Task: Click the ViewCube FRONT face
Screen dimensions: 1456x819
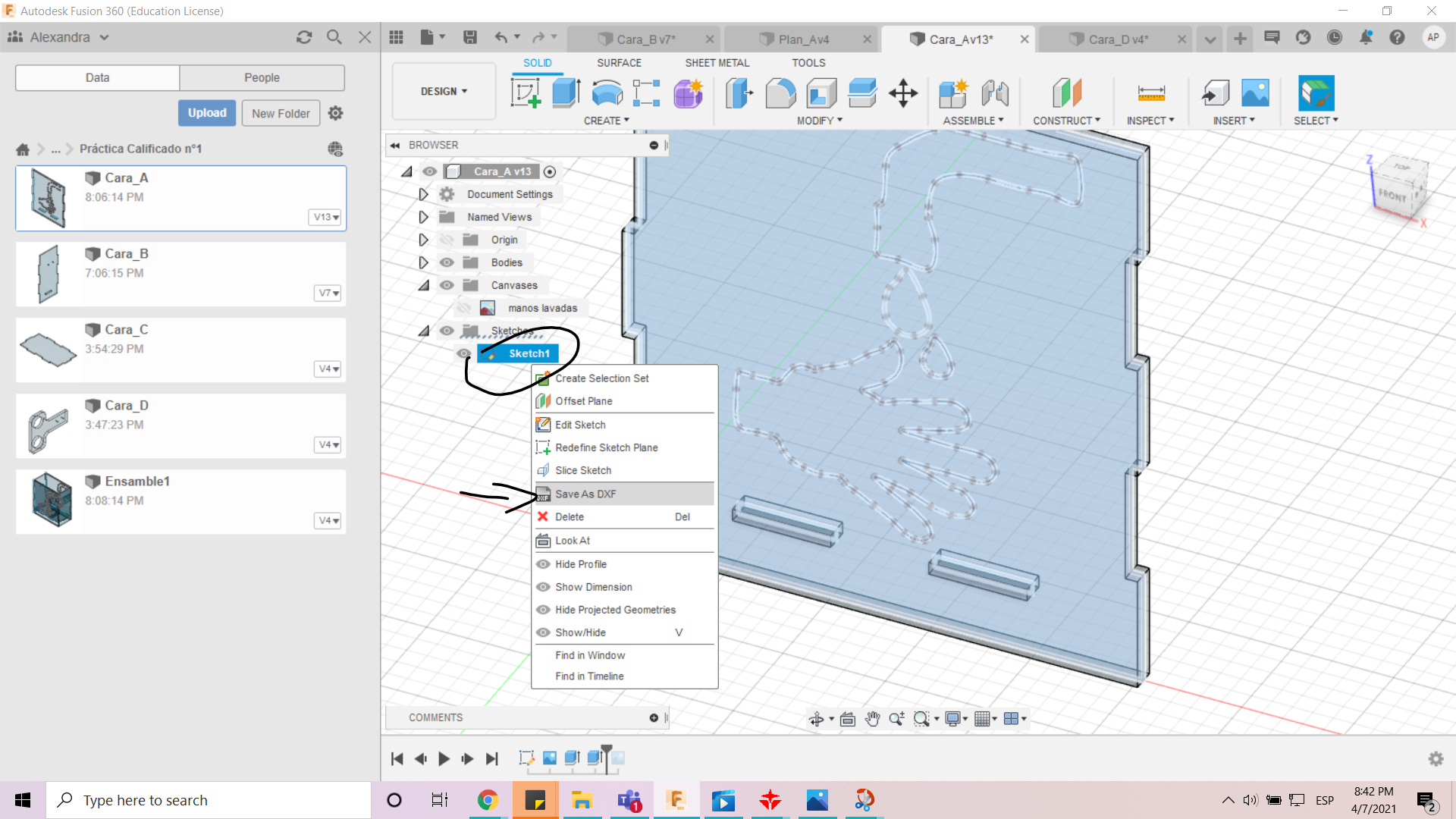Action: 1393,195
